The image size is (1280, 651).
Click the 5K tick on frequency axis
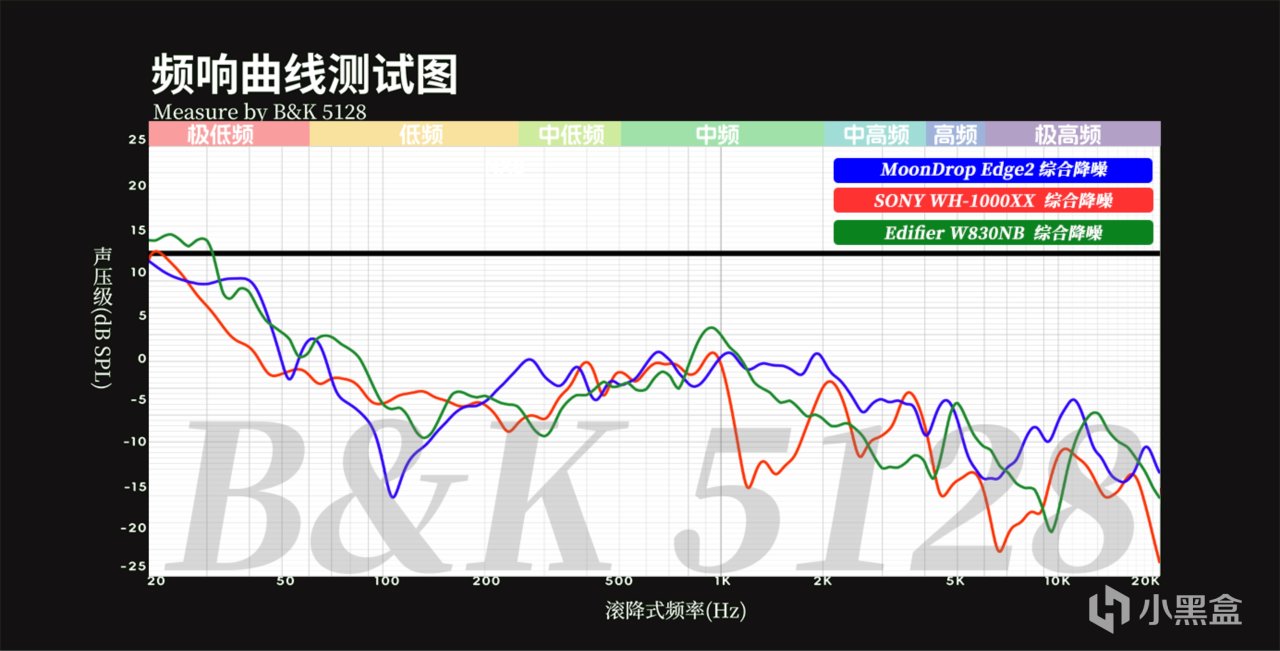[x=955, y=581]
